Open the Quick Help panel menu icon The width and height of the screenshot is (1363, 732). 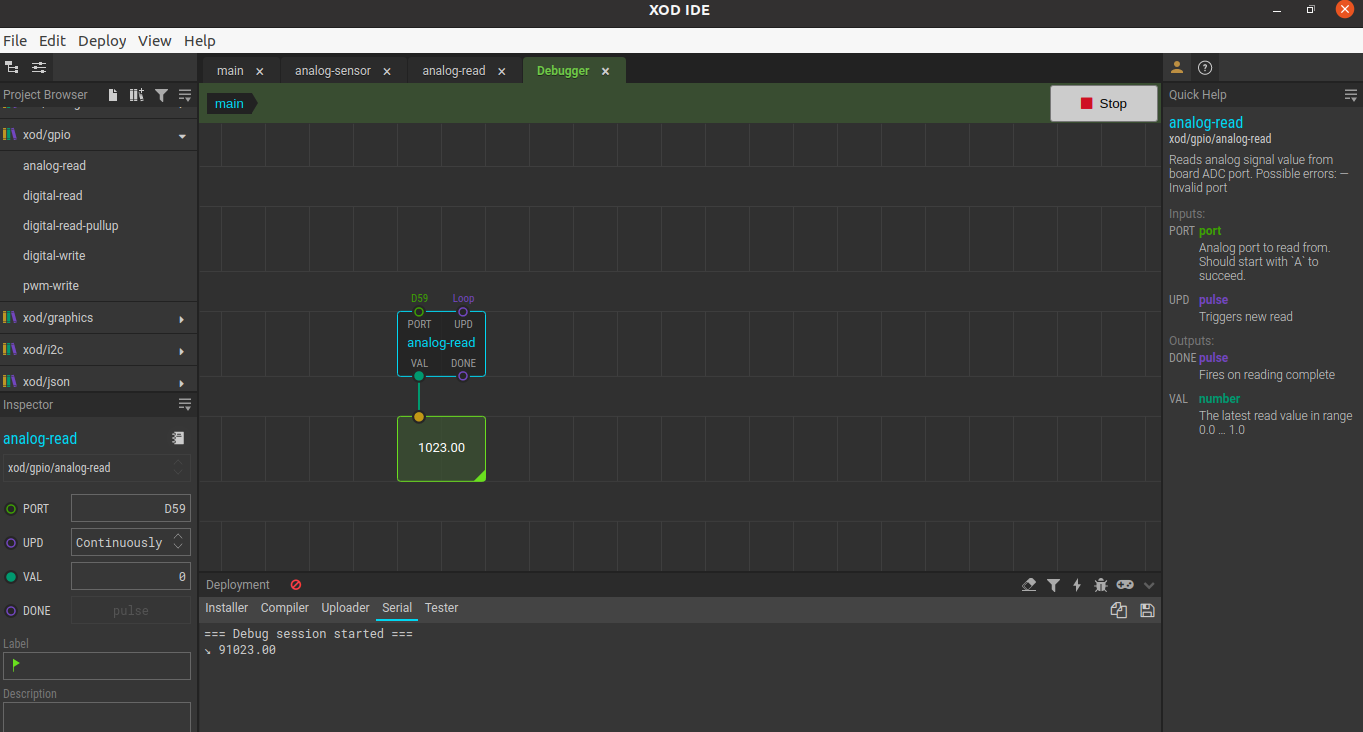pyautogui.click(x=1351, y=95)
